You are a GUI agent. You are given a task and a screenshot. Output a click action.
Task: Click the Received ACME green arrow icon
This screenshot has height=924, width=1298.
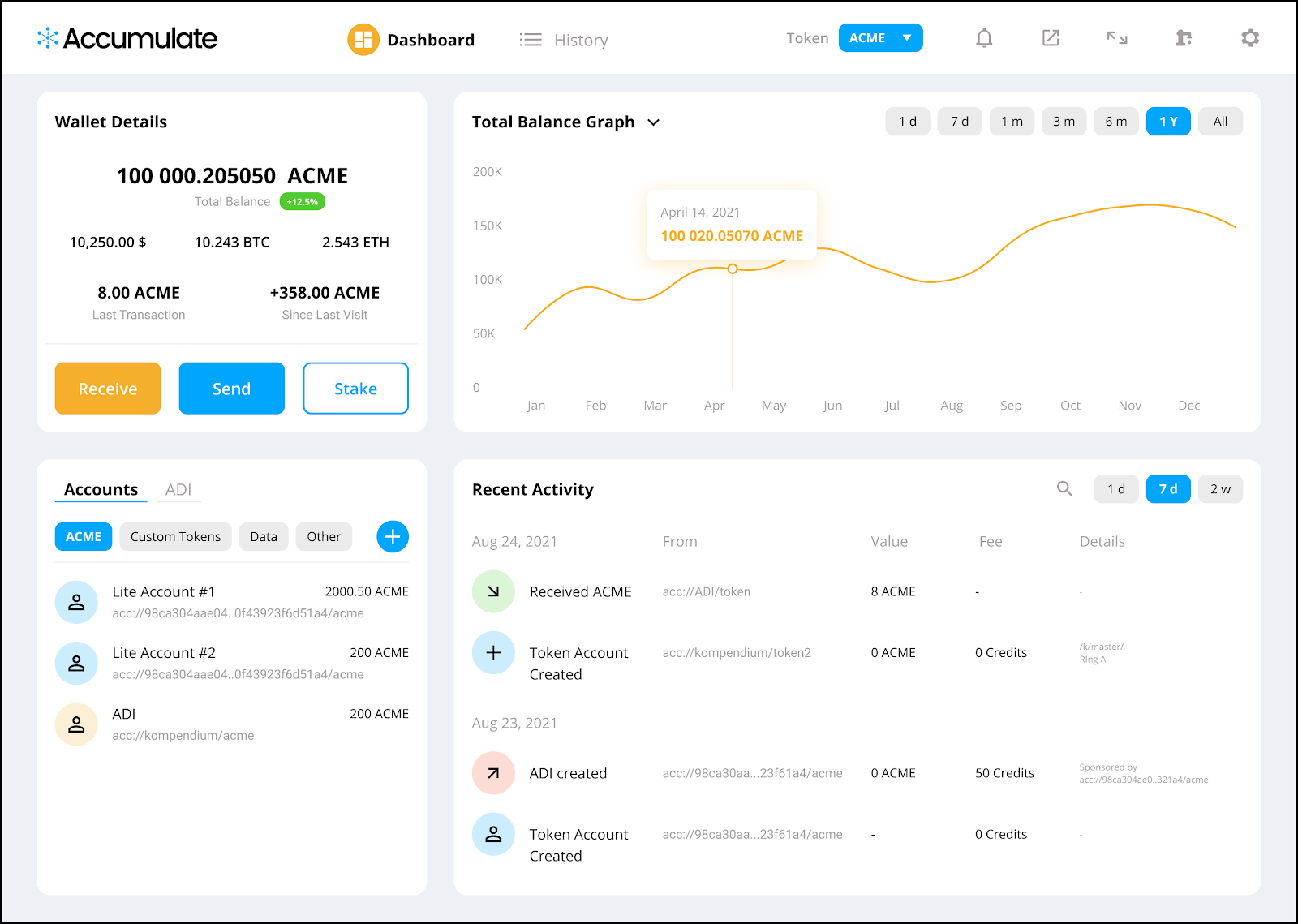pos(493,591)
